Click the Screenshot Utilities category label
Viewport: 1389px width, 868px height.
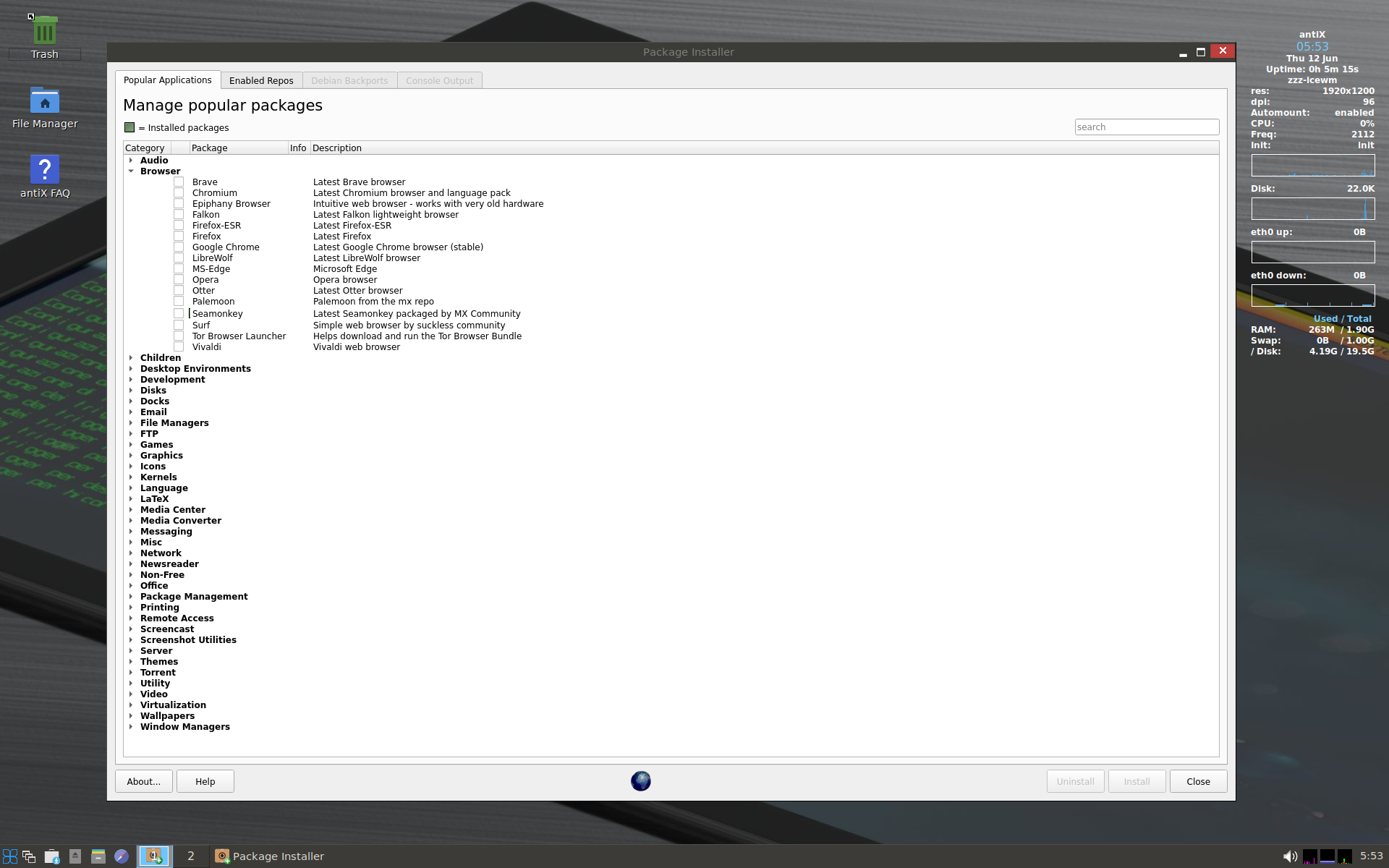tap(188, 640)
